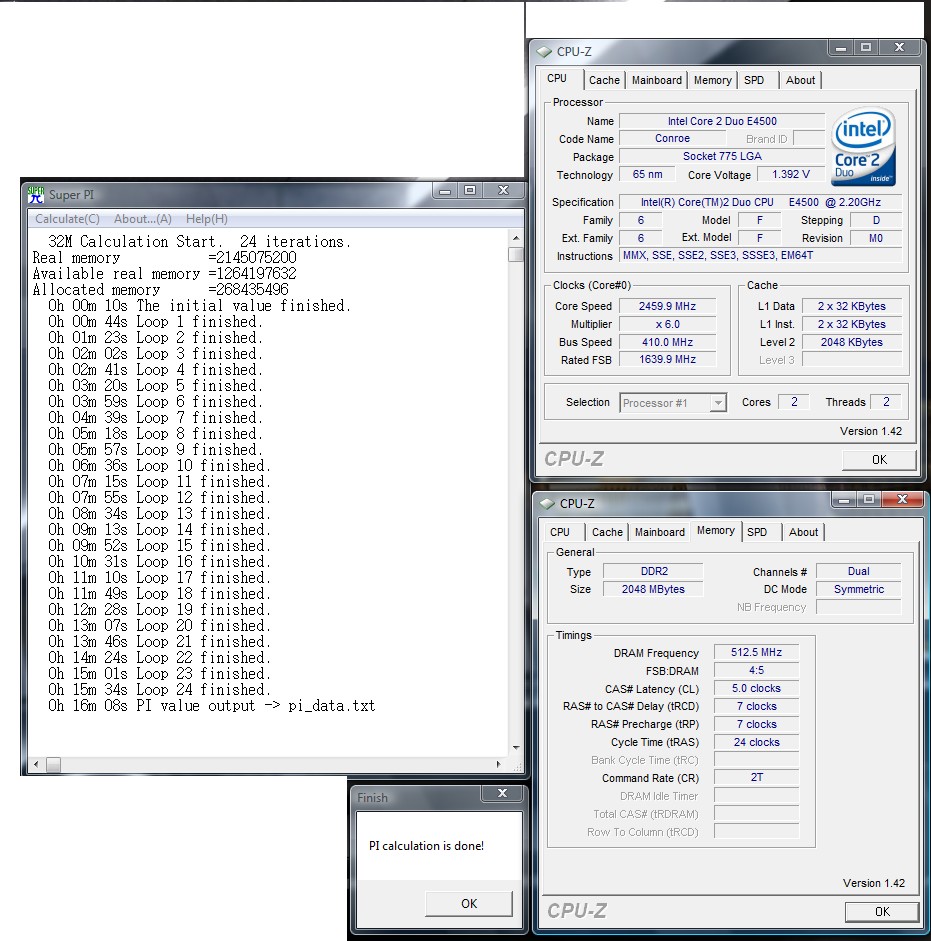Click the Command Rate value '2T'
This screenshot has width=931, height=941.
[x=756, y=778]
